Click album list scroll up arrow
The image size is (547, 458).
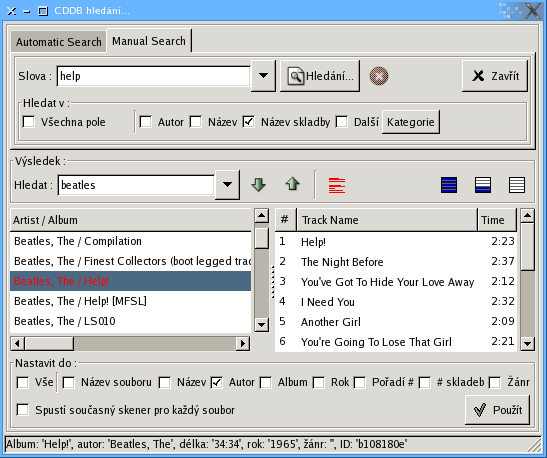[x=262, y=216]
